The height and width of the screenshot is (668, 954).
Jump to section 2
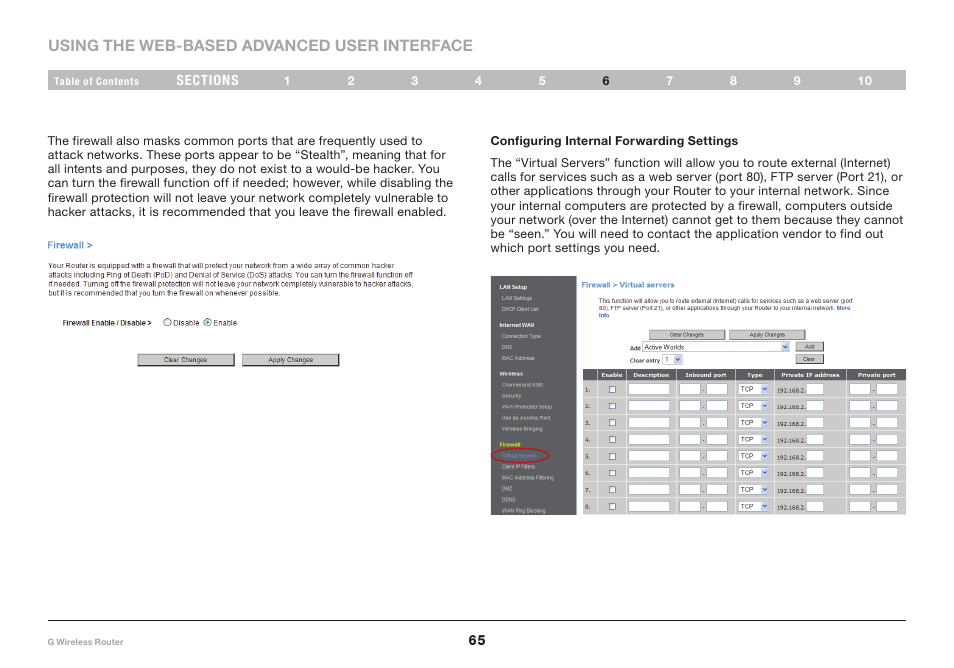click(x=351, y=81)
